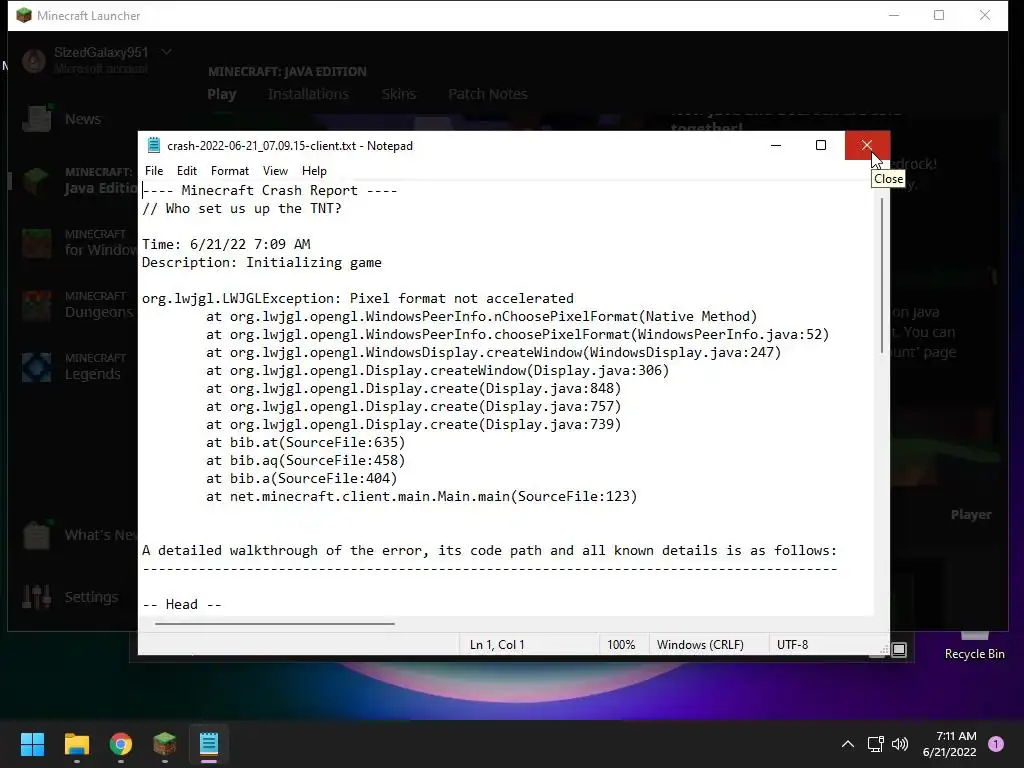Click the horizontal scrollbar in Notepad

pos(274,624)
